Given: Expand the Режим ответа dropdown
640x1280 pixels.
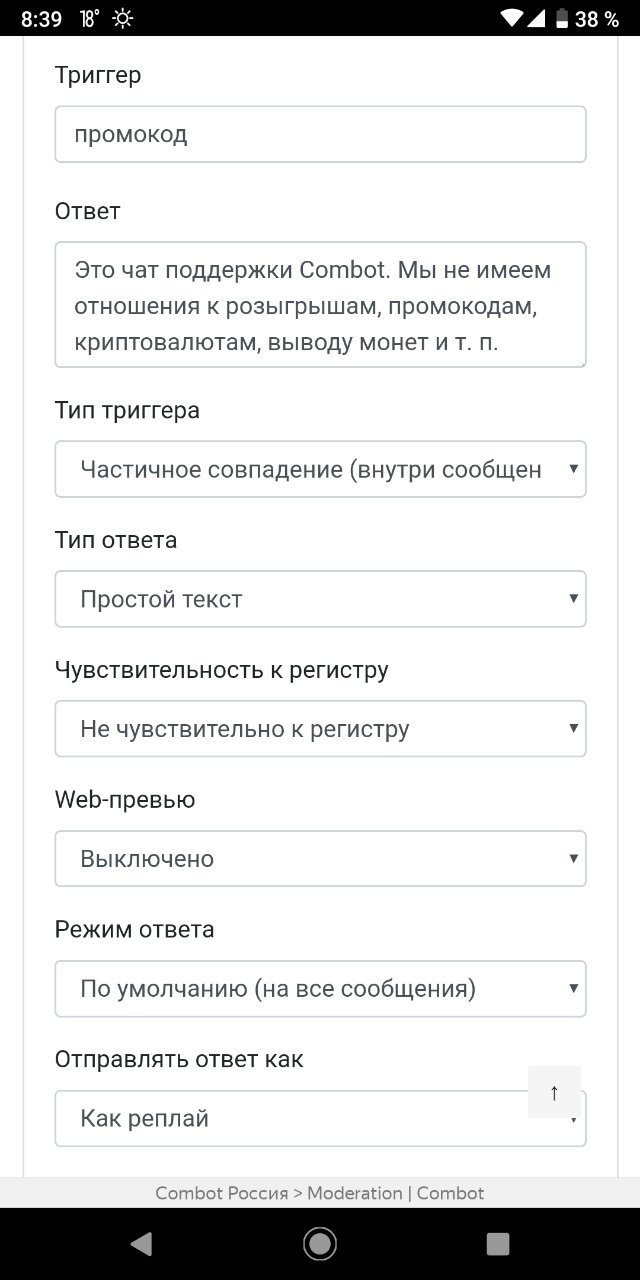Looking at the screenshot, I should tap(320, 989).
